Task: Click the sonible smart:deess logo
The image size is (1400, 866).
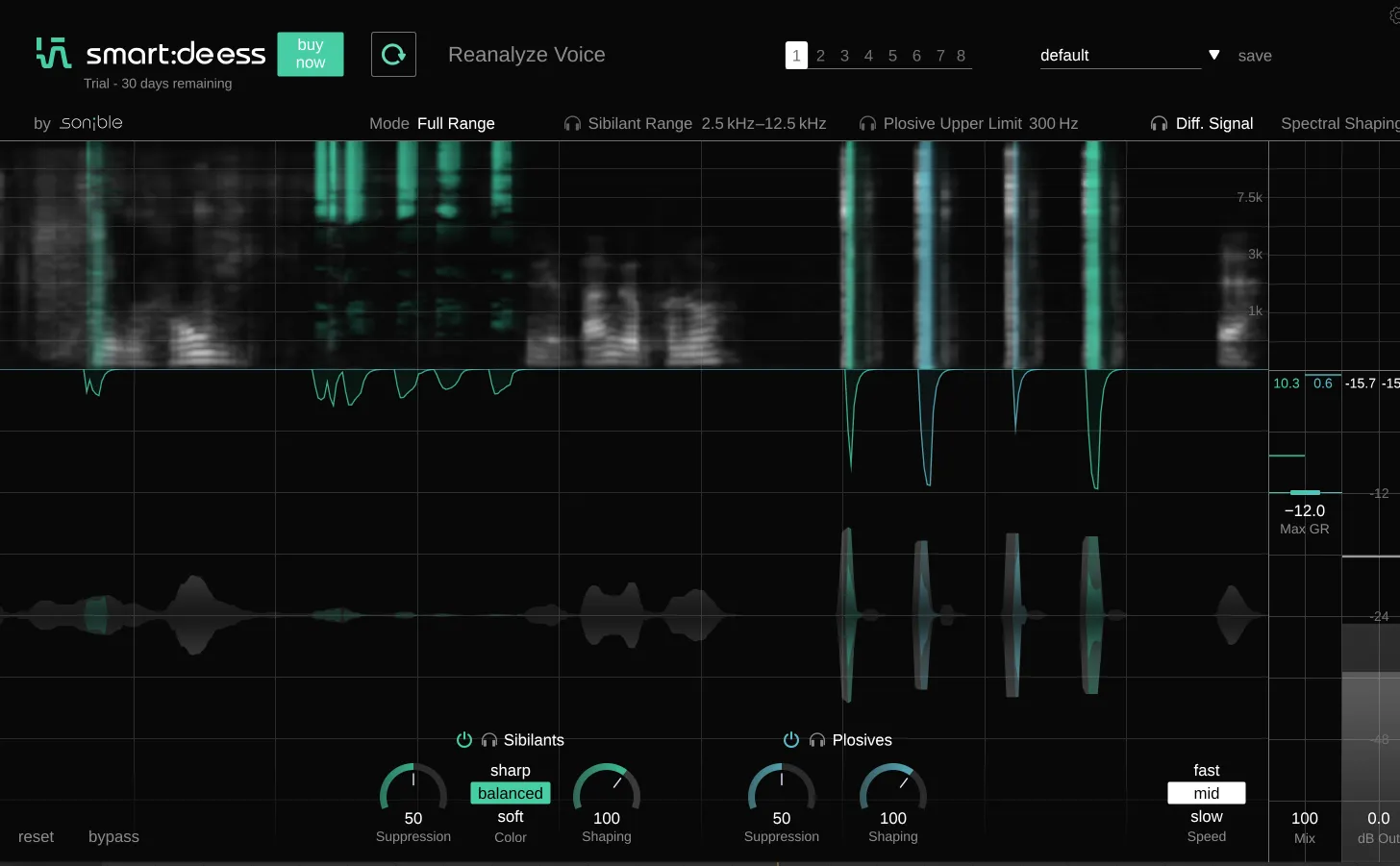Action: coord(150,54)
